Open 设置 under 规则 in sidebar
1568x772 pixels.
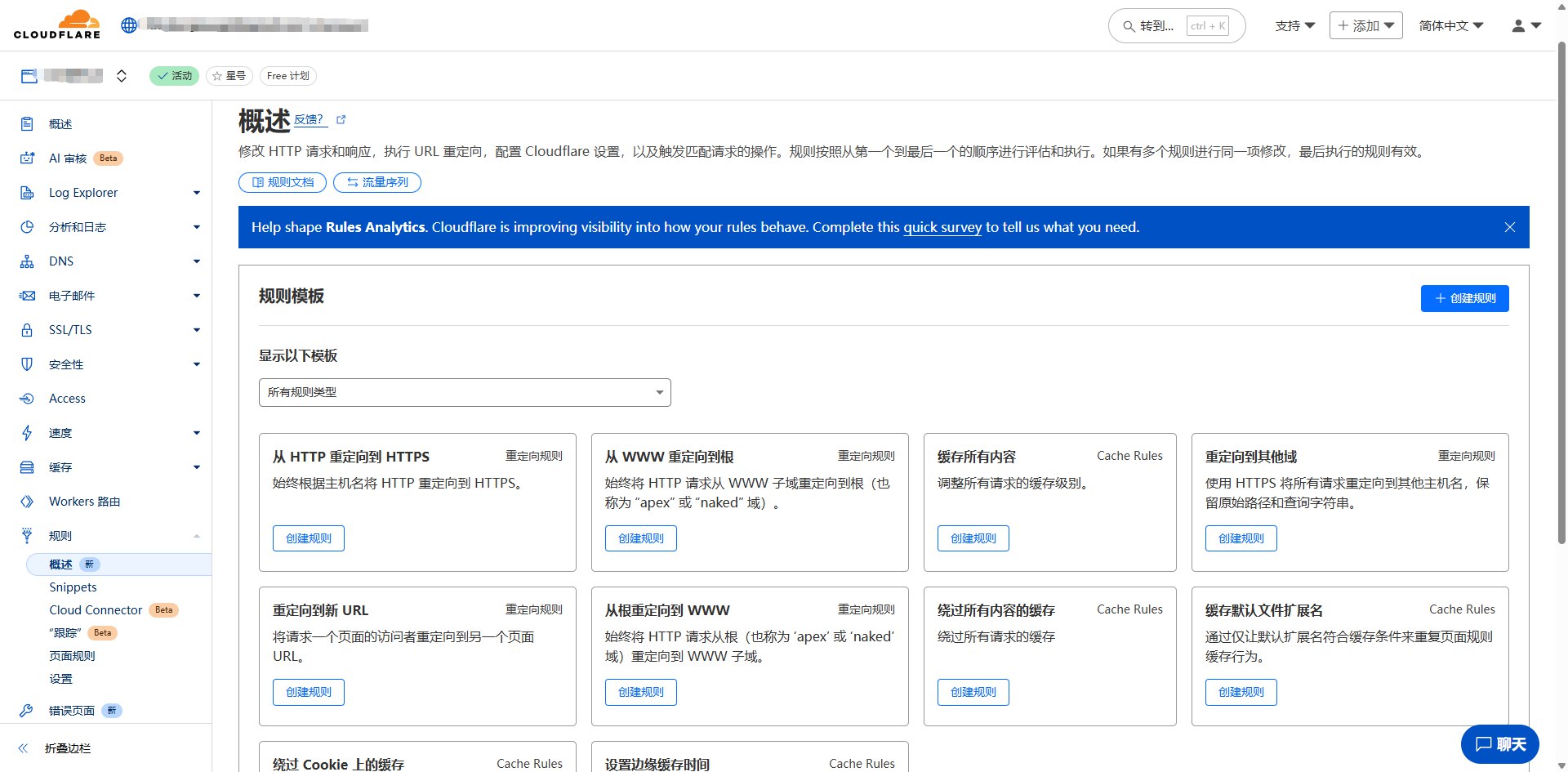click(60, 679)
